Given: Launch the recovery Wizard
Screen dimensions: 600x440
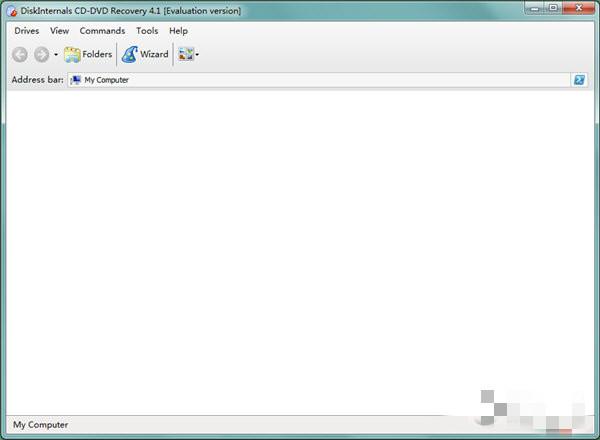Looking at the screenshot, I should pyautogui.click(x=145, y=55).
